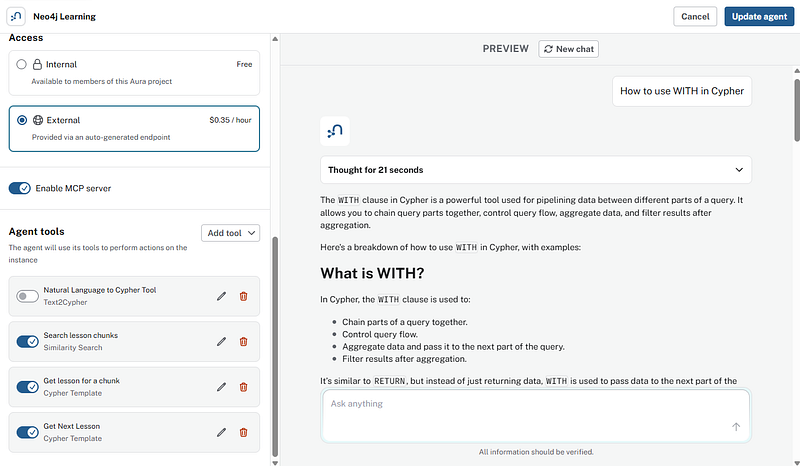Screen dimensions: 800x466
Task: Click the 'Text2Cypher' tool type label
Action: [x=65, y=302]
